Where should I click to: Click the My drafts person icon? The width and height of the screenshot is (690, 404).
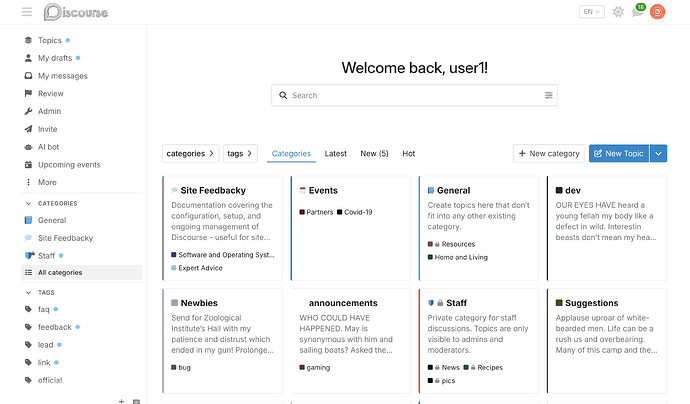click(x=29, y=58)
